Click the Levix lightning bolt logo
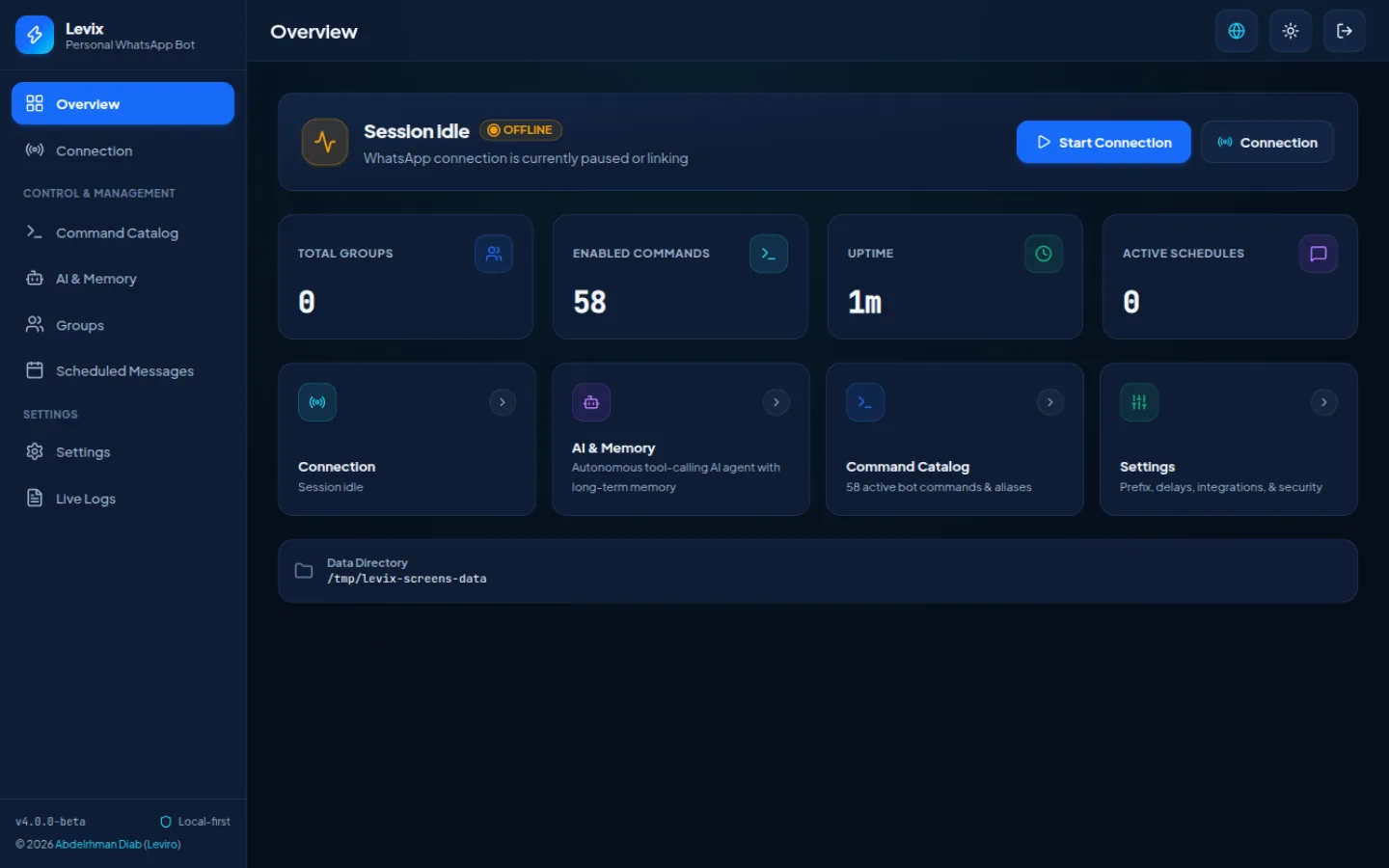This screenshot has height=868, width=1389. [x=35, y=35]
